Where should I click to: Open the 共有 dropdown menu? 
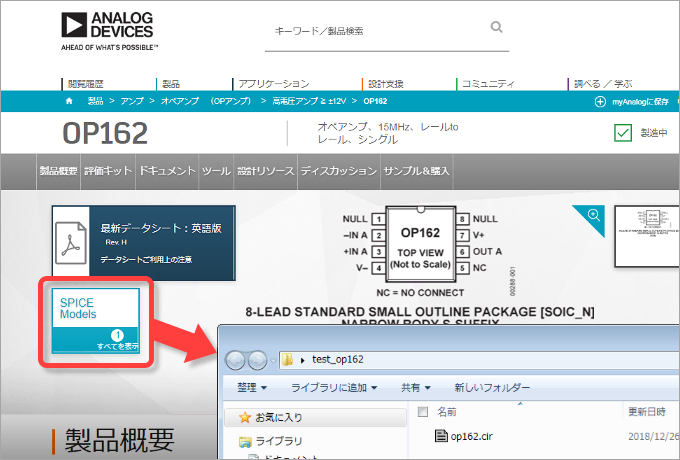coord(415,387)
